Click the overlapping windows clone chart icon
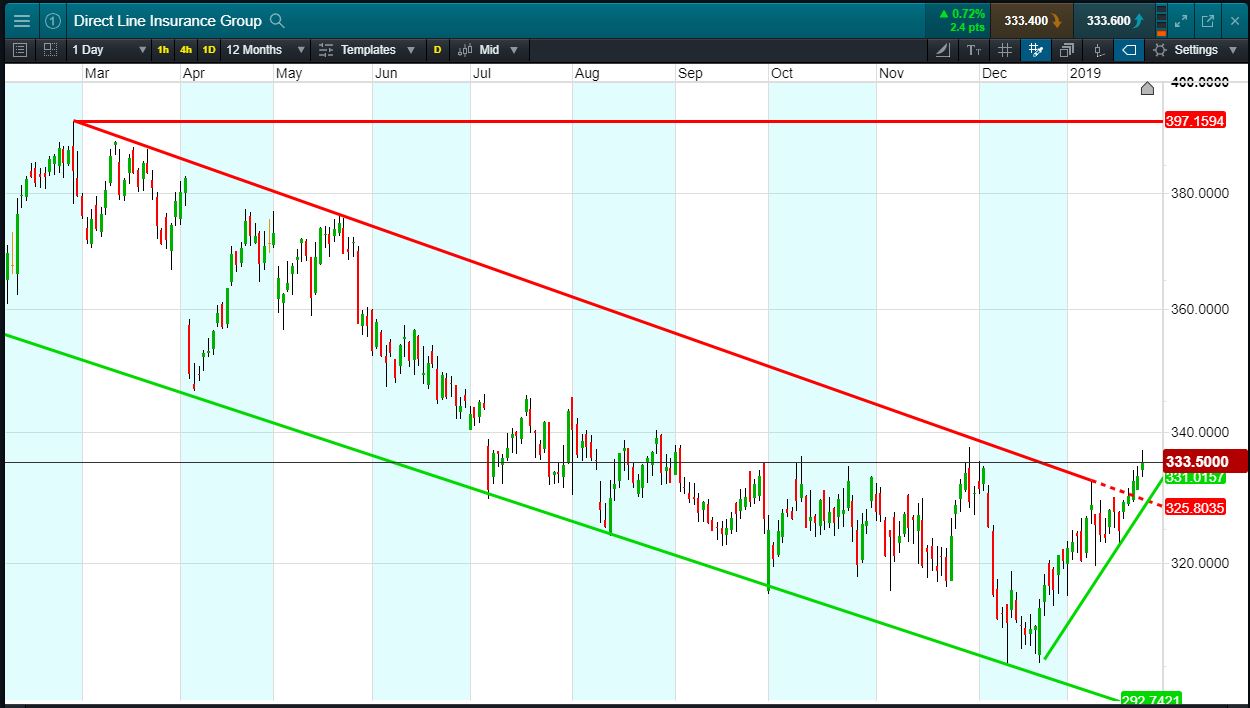Viewport: 1250px width, 708px height. click(x=1067, y=50)
